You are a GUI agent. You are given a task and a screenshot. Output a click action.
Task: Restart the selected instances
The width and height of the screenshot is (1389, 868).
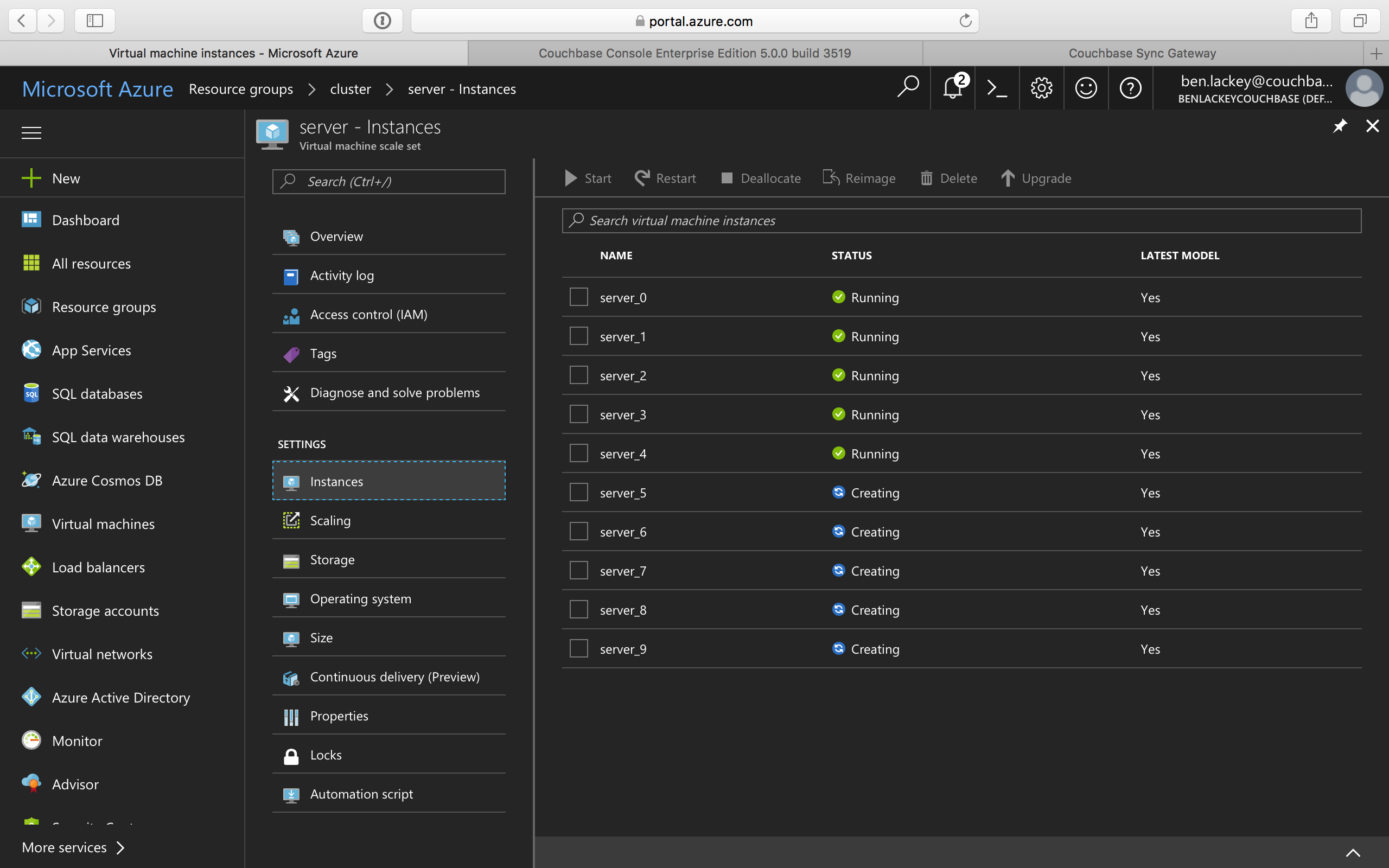pyautogui.click(x=665, y=178)
